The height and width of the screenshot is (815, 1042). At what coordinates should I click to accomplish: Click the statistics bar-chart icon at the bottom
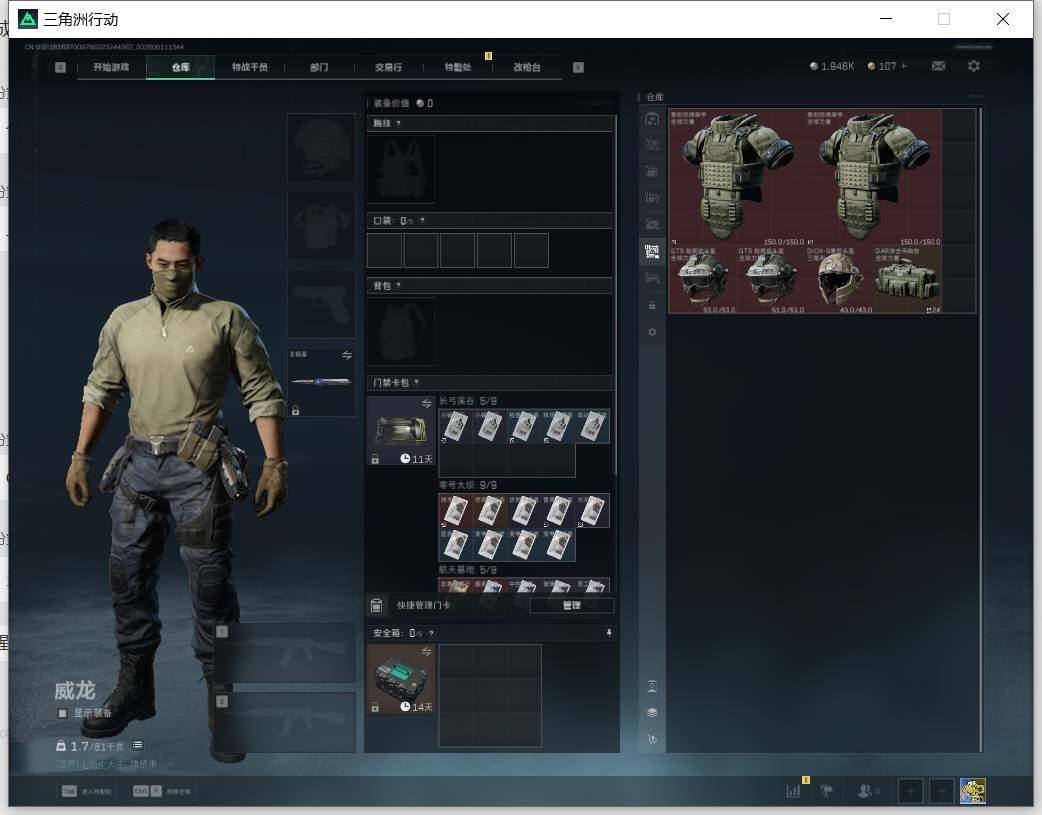click(793, 791)
